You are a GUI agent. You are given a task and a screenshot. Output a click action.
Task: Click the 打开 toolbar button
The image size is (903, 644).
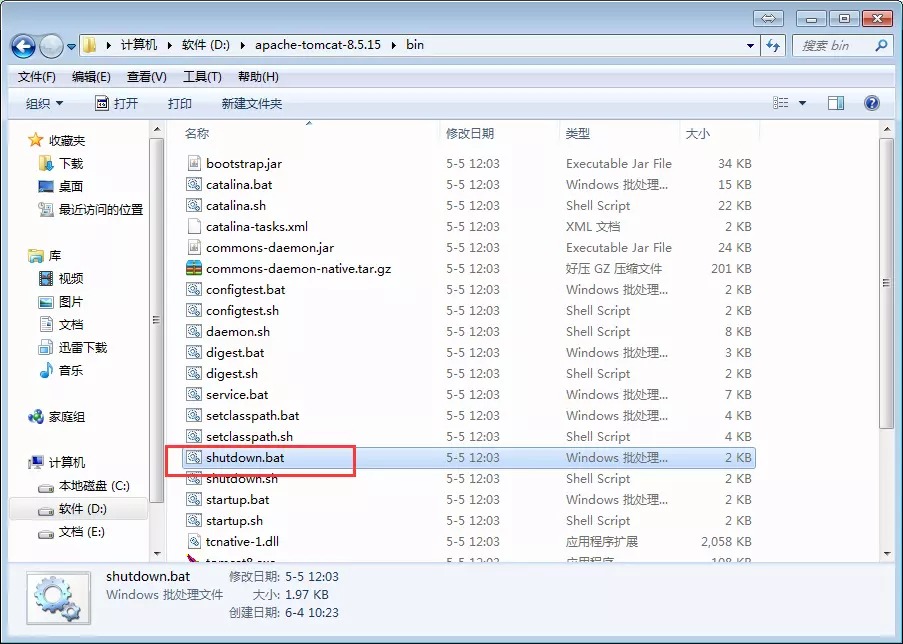point(116,103)
